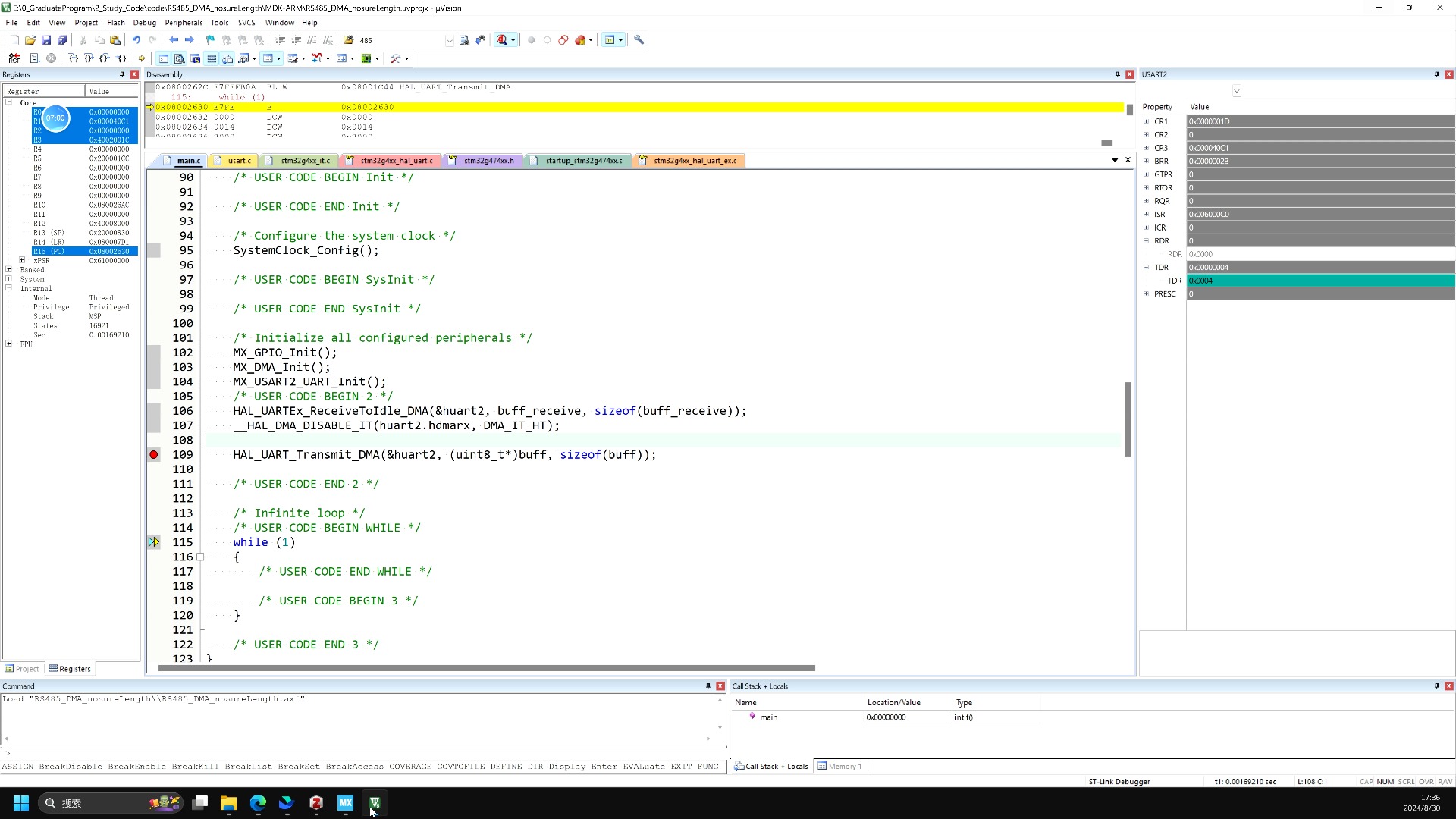
Task: Toggle the Disassembly Window button
Action: coord(180,58)
